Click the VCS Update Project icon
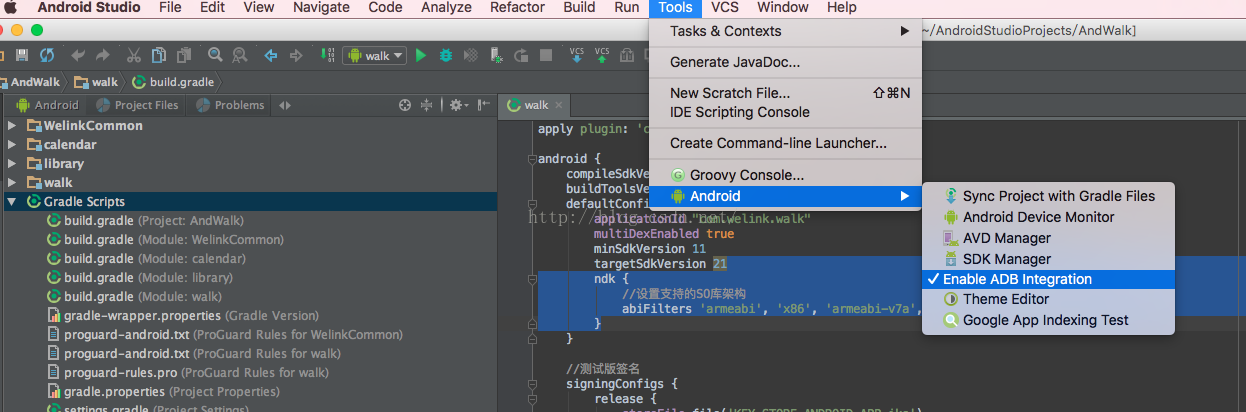Image resolution: width=1246 pixels, height=412 pixels. click(x=577, y=56)
